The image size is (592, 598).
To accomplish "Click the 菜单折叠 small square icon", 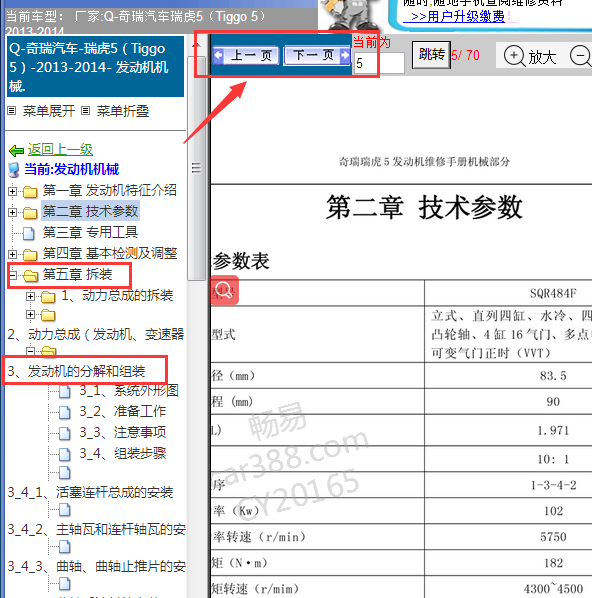I will (85, 111).
